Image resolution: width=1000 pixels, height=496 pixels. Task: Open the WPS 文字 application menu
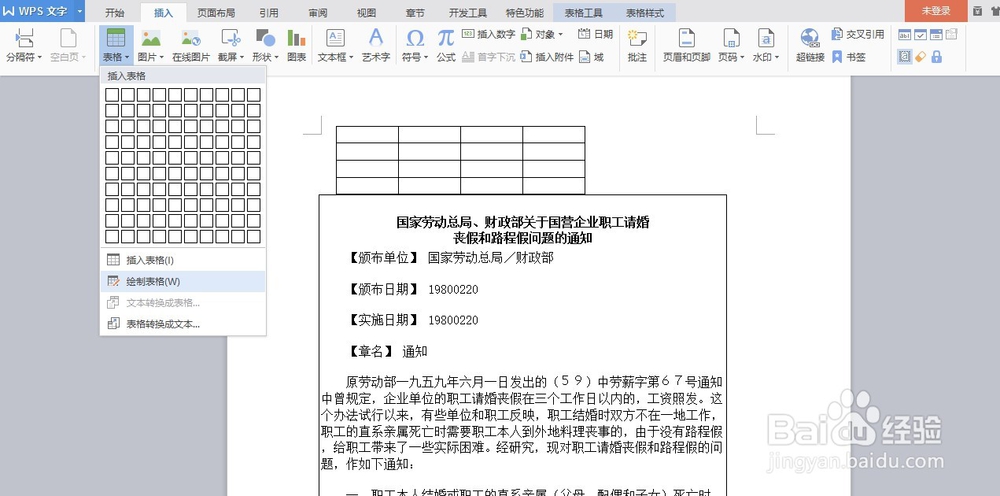coord(37,11)
